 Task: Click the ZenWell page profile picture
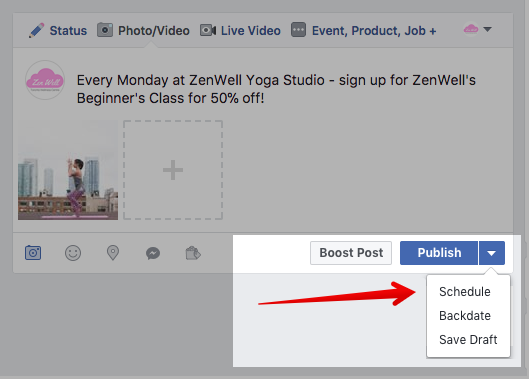click(x=45, y=80)
